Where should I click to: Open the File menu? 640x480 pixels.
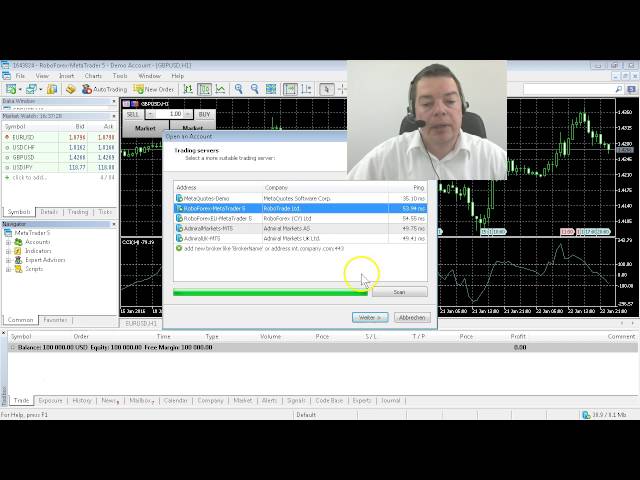click(x=20, y=76)
